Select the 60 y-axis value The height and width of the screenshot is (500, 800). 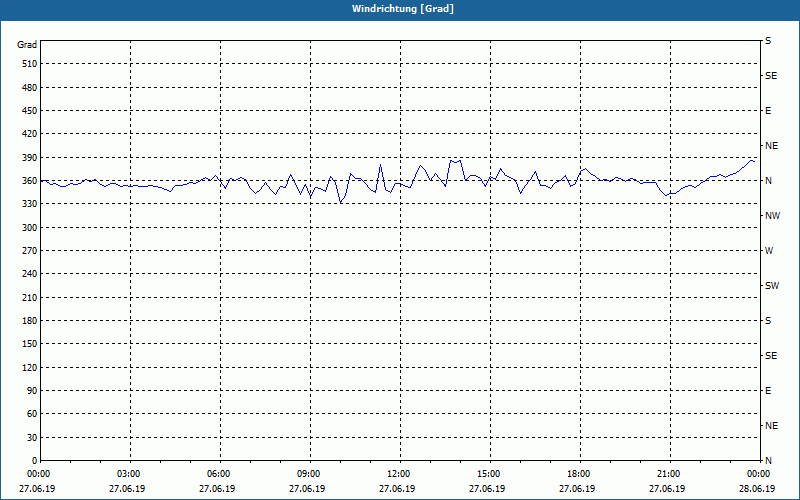(x=32, y=414)
